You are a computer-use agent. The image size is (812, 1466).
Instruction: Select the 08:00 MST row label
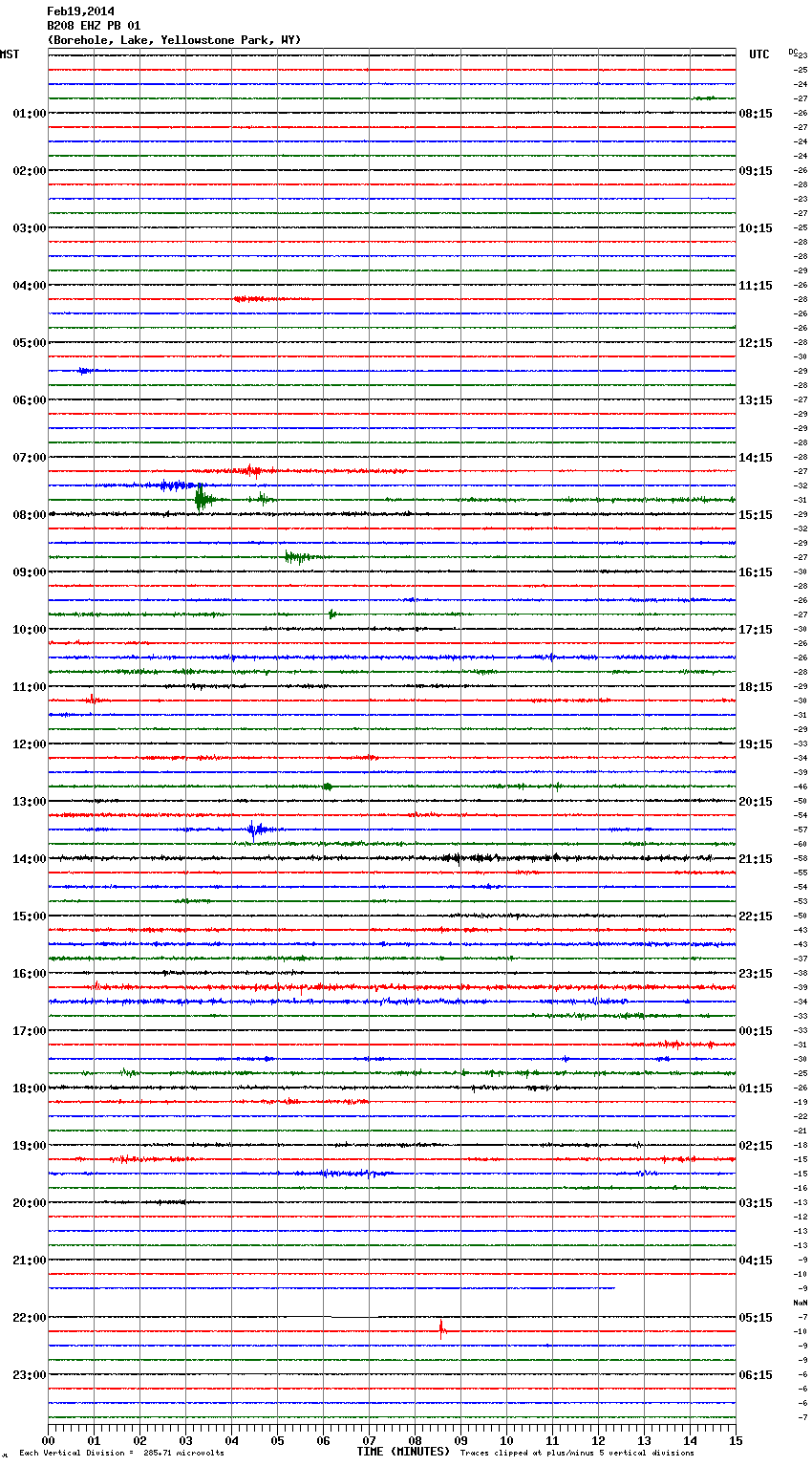[30, 515]
